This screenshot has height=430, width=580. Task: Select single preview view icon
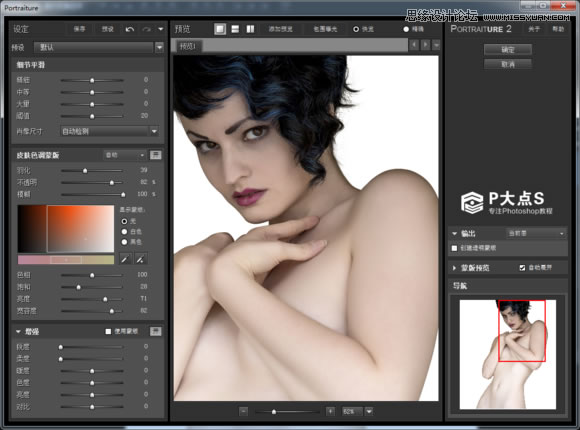tap(220, 29)
